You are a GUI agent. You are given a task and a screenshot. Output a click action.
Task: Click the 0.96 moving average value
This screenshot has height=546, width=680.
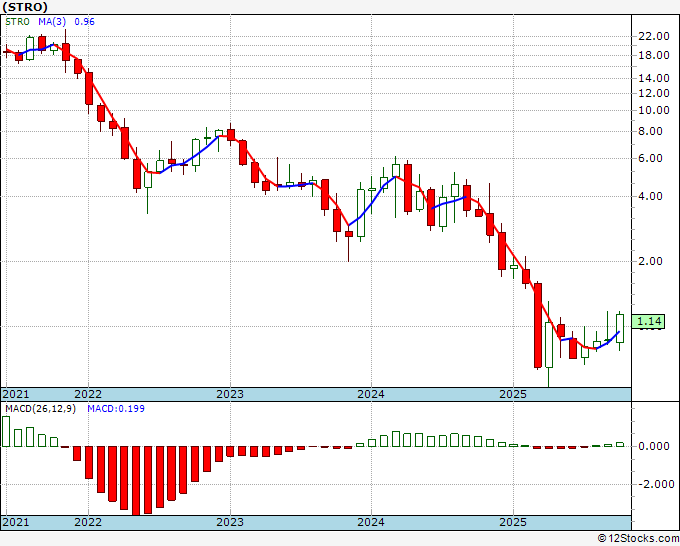[x=84, y=22]
